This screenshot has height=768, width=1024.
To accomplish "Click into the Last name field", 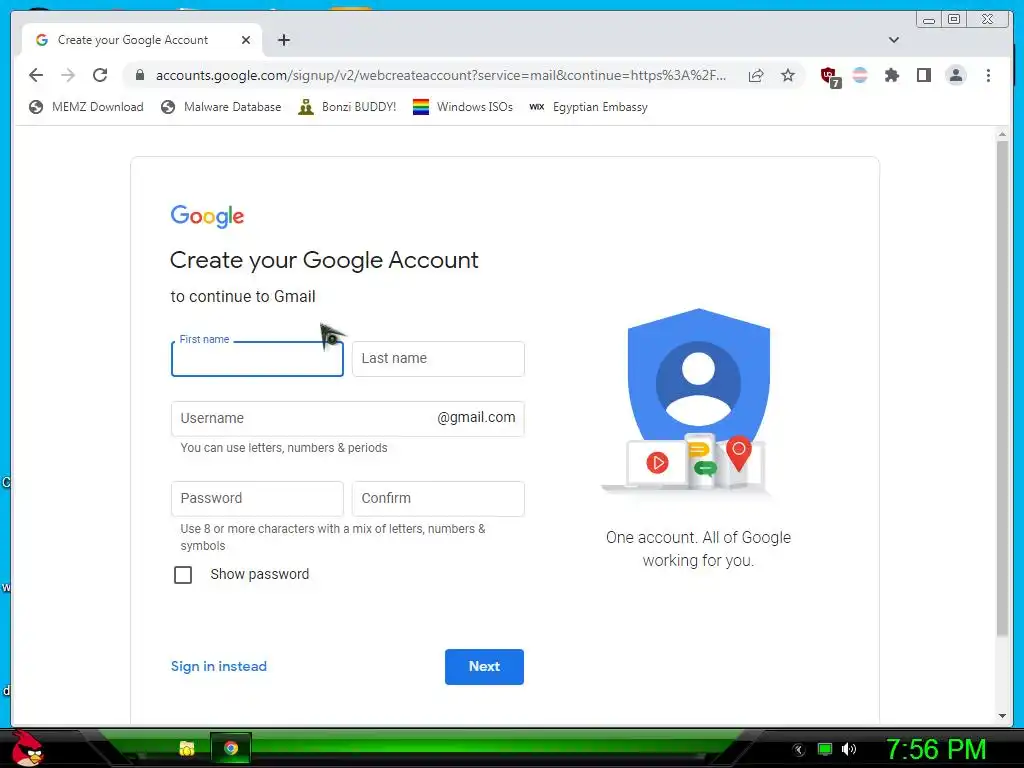I will click(x=438, y=359).
